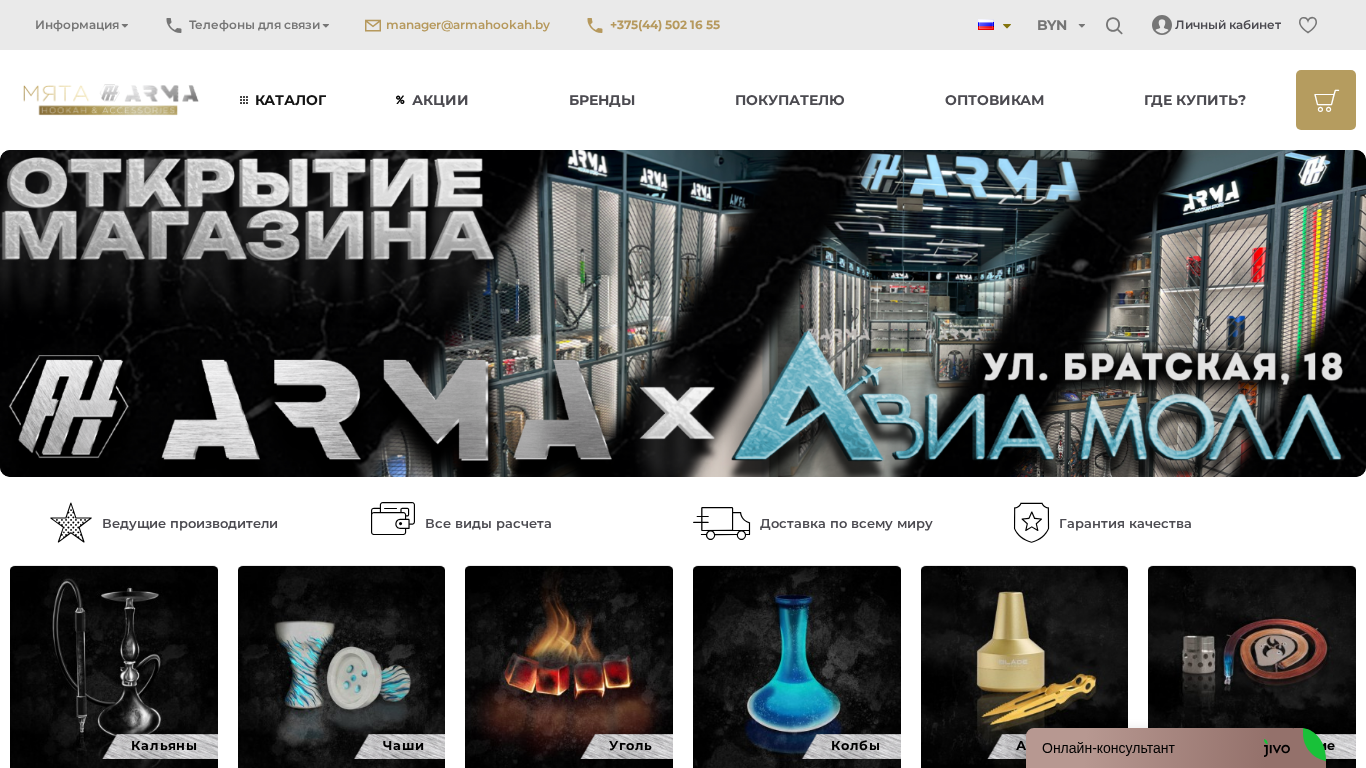Click the shield quality guarantee icon

tap(1031, 523)
